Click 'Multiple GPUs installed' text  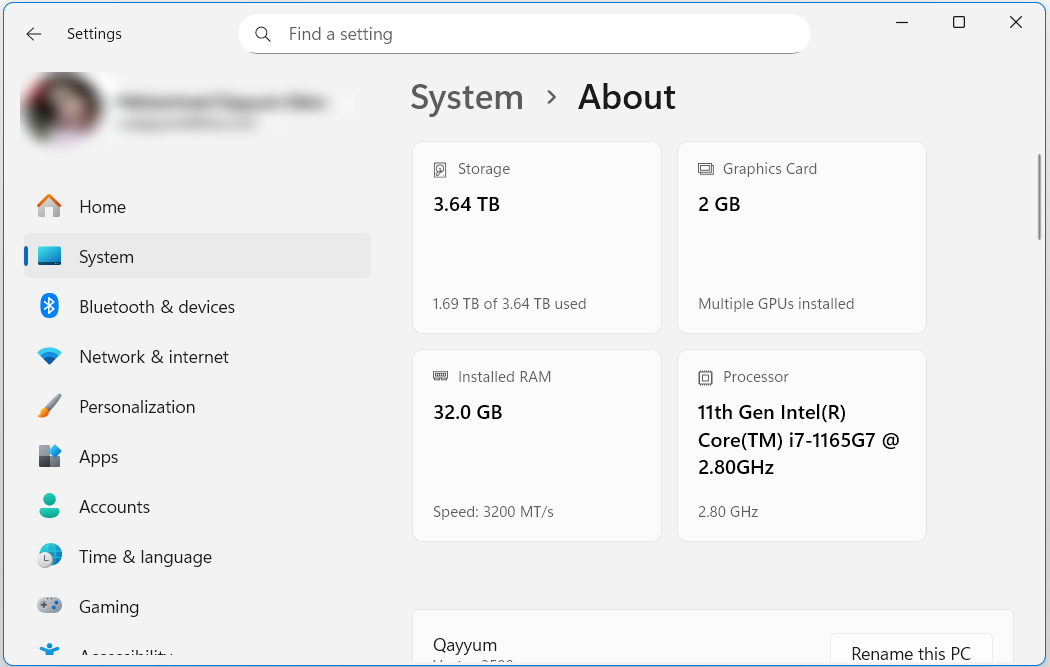click(x=776, y=303)
